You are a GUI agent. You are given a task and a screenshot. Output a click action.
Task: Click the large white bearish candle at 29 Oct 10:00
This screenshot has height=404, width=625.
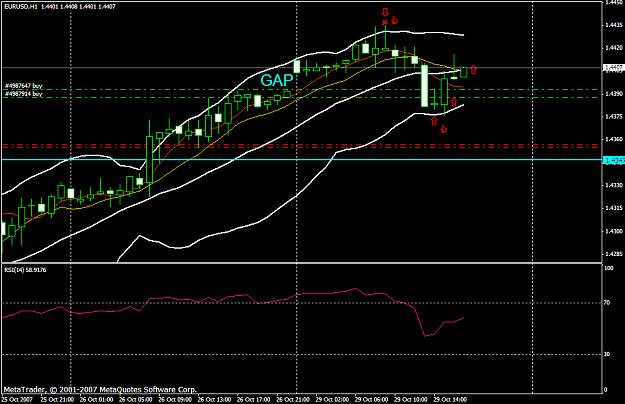coord(425,86)
